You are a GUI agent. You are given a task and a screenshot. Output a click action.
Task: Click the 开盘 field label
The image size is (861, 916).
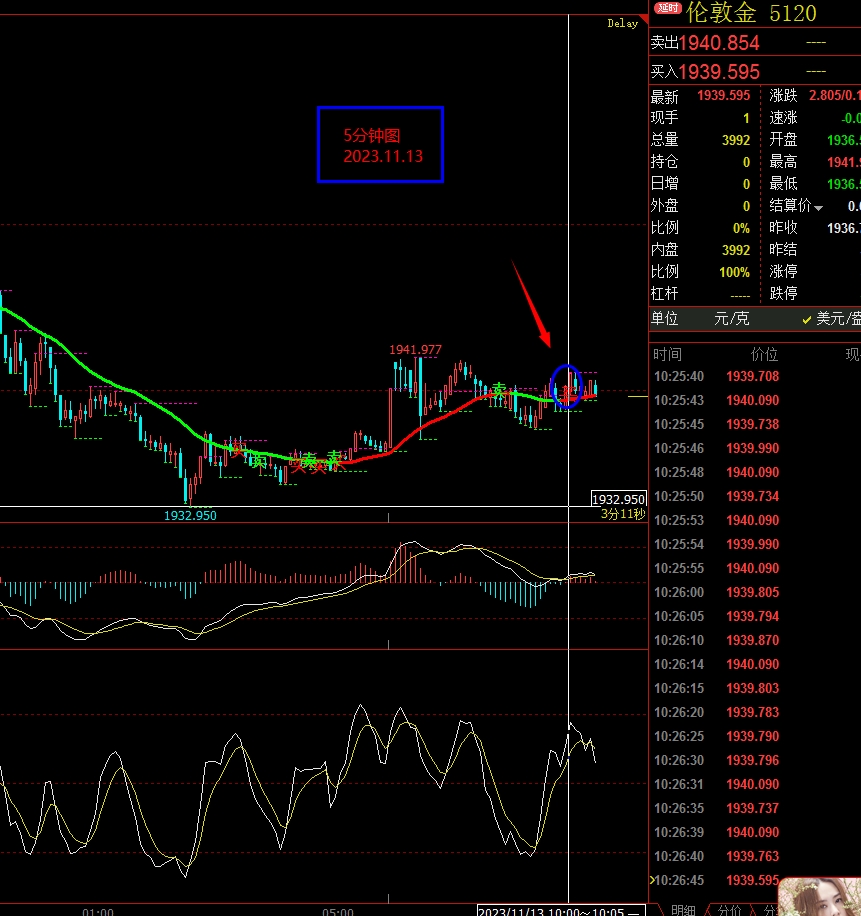(x=783, y=140)
